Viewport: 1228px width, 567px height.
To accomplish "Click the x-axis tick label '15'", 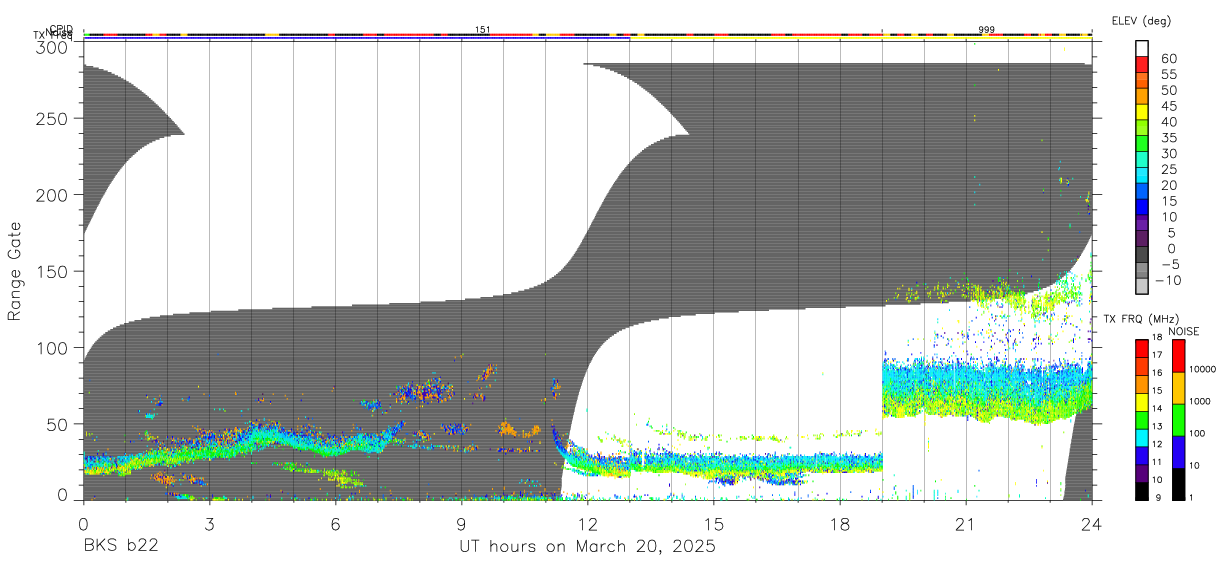I will click(x=713, y=524).
